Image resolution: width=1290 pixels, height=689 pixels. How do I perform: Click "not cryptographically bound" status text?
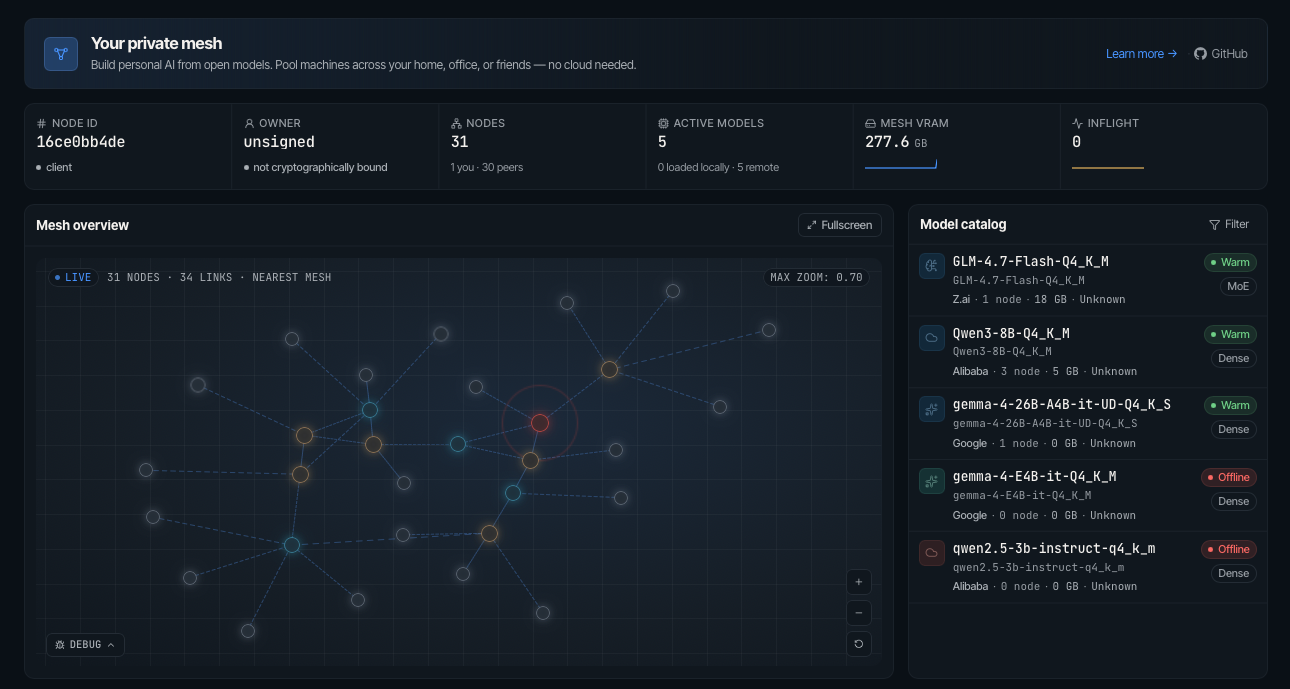tap(320, 167)
